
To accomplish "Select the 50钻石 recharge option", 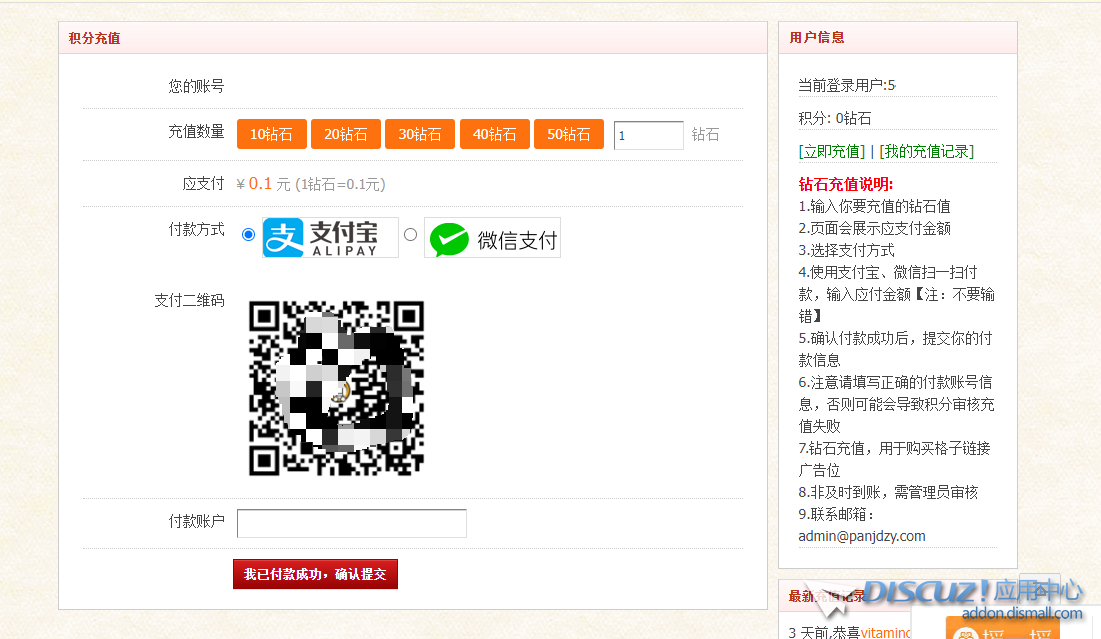I will click(568, 134).
